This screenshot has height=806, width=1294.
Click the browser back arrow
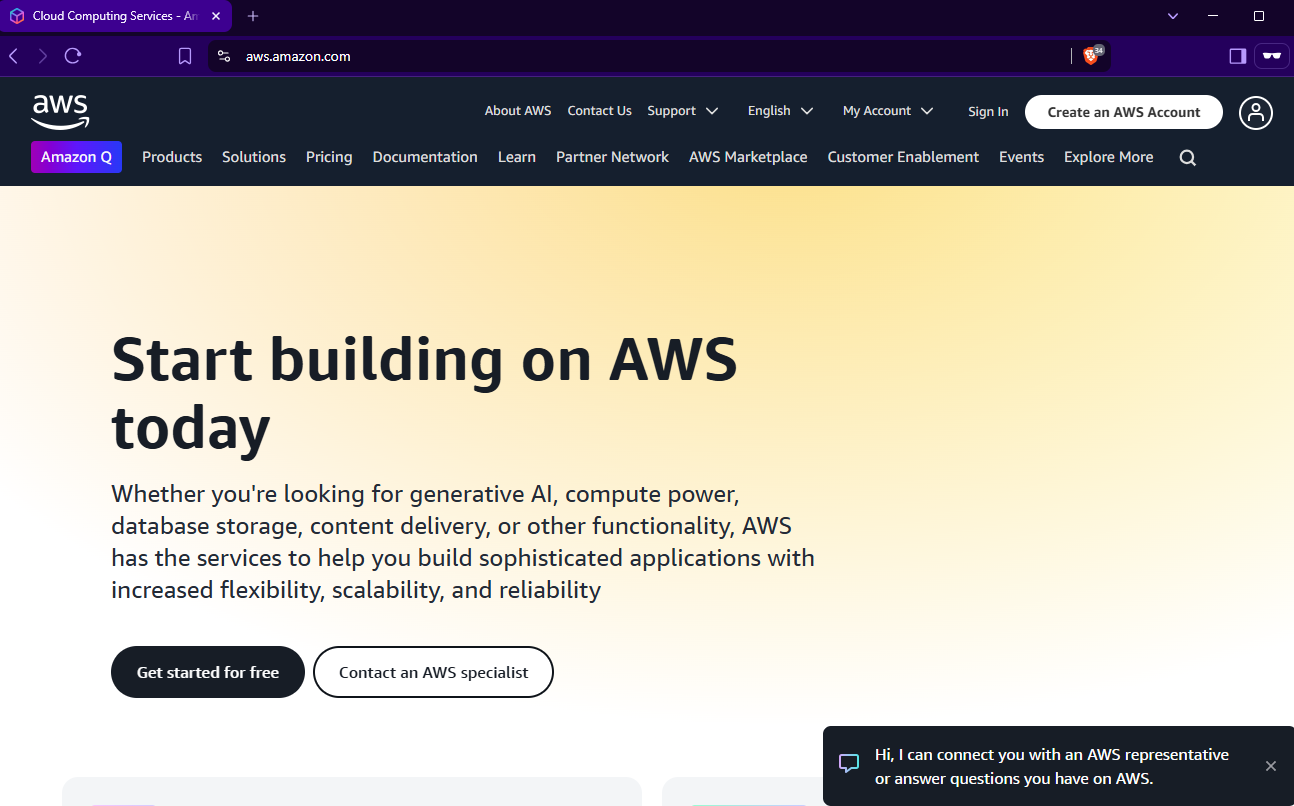(14, 56)
